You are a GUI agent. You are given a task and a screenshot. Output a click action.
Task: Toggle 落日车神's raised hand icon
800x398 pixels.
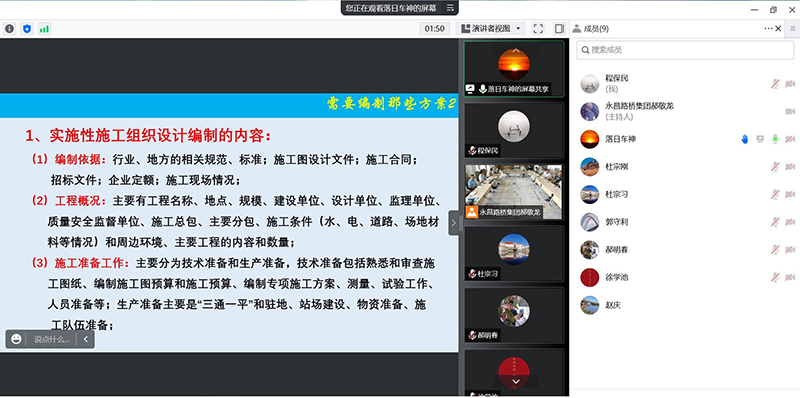click(x=745, y=139)
